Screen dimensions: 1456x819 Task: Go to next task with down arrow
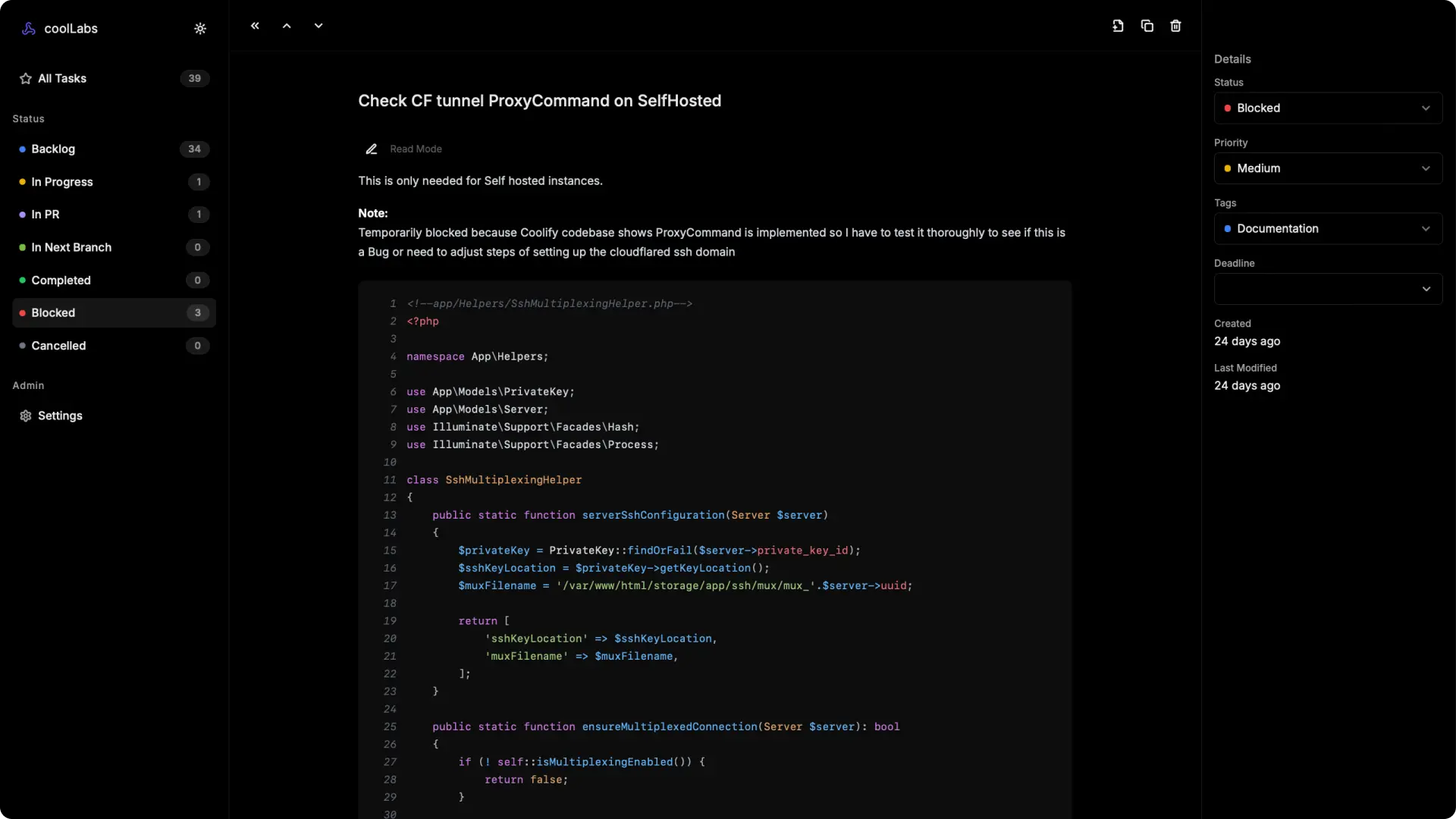[318, 26]
